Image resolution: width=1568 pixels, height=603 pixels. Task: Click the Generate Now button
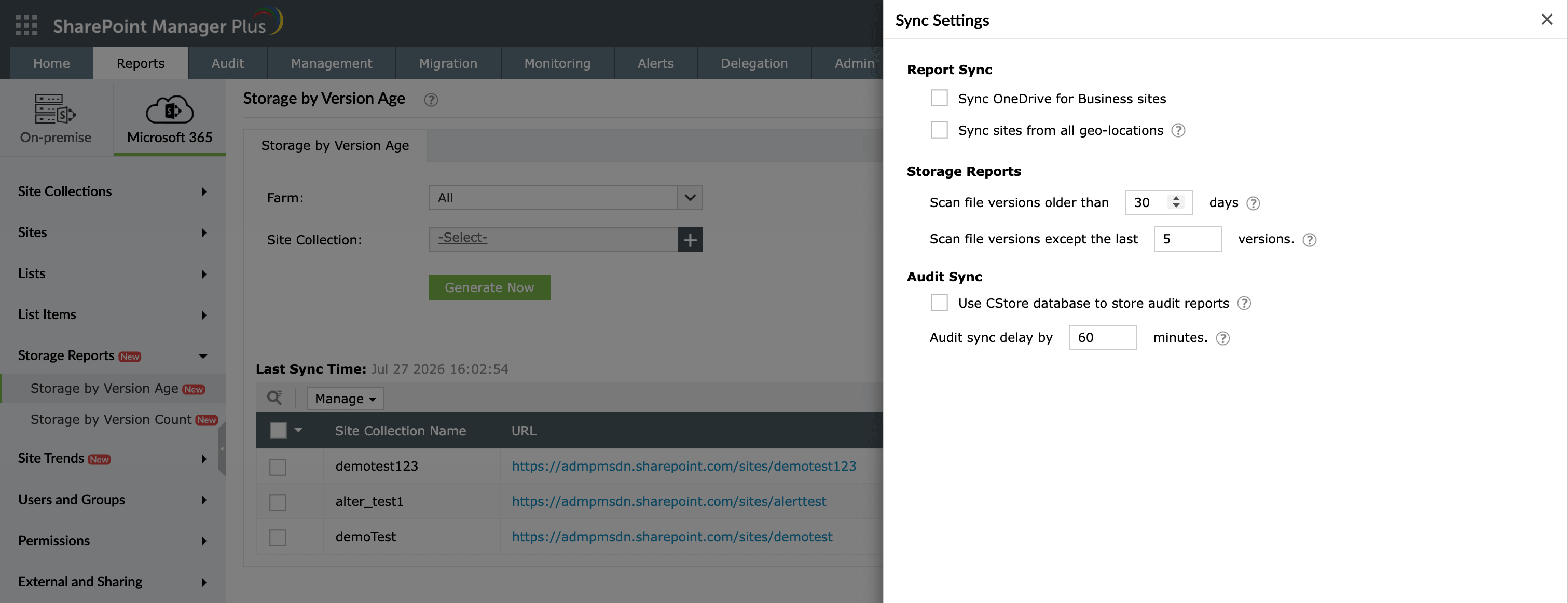pos(489,287)
